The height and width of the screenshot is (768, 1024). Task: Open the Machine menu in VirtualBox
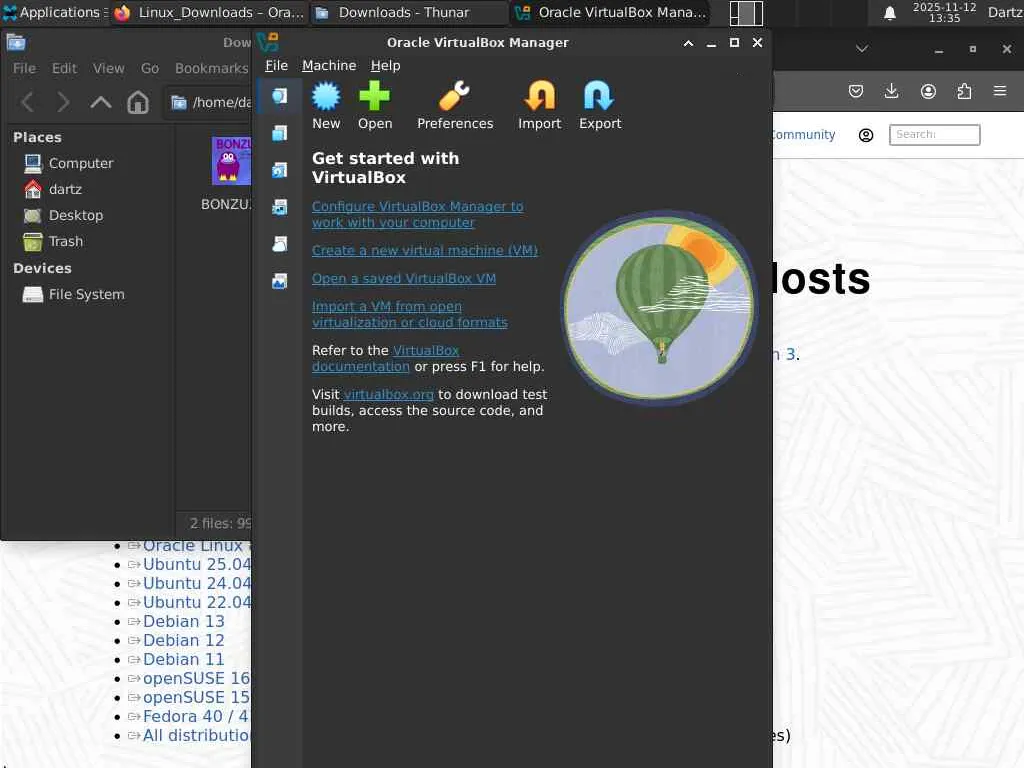(x=329, y=66)
